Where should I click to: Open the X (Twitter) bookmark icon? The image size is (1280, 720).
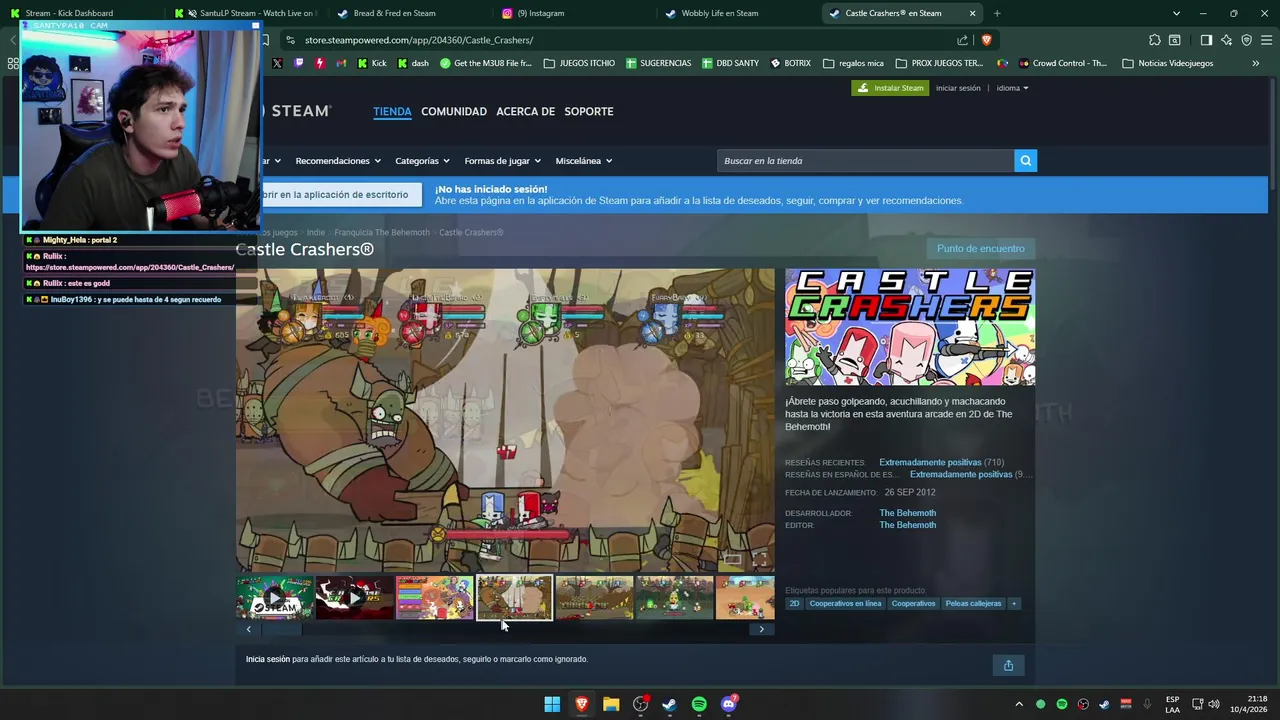pyautogui.click(x=277, y=63)
